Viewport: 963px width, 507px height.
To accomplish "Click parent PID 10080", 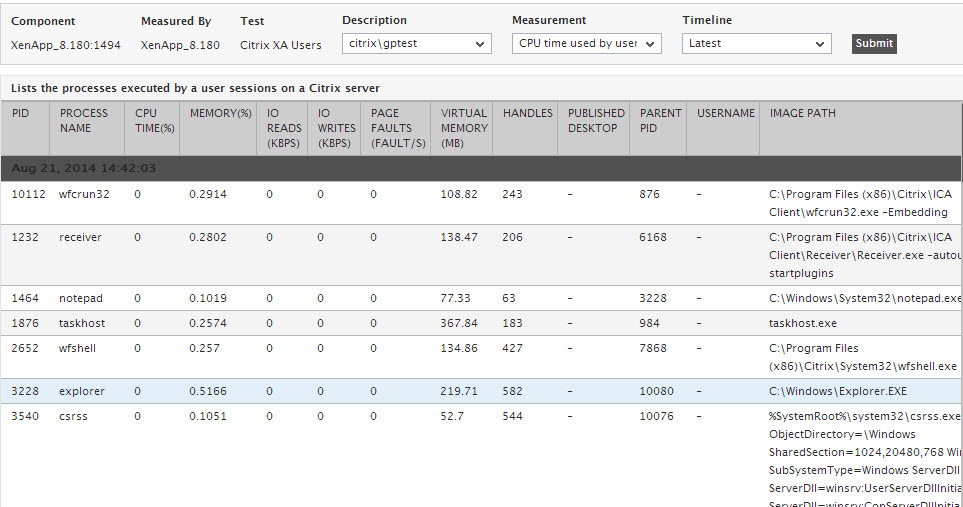I will coord(657,391).
